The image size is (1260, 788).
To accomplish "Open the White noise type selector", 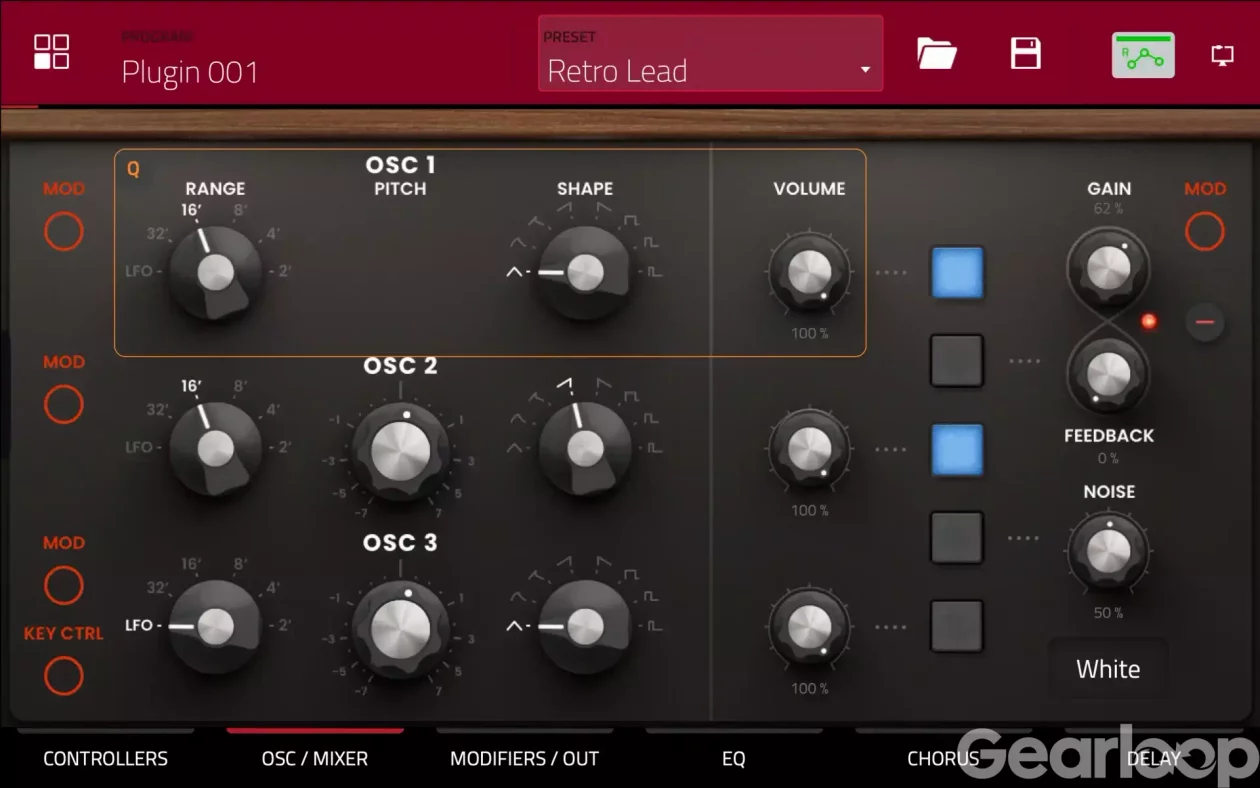I will coord(1108,669).
